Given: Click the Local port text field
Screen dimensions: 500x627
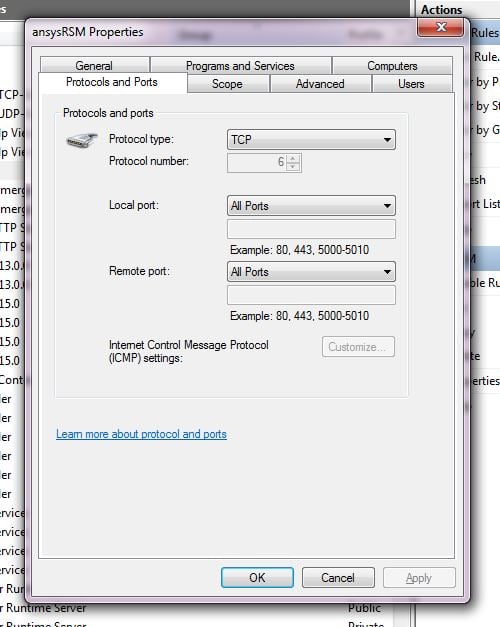Looking at the screenshot, I should (x=311, y=229).
